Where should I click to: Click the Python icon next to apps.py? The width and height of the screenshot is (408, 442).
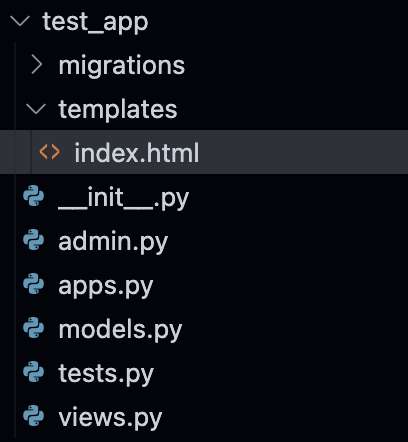(34, 284)
